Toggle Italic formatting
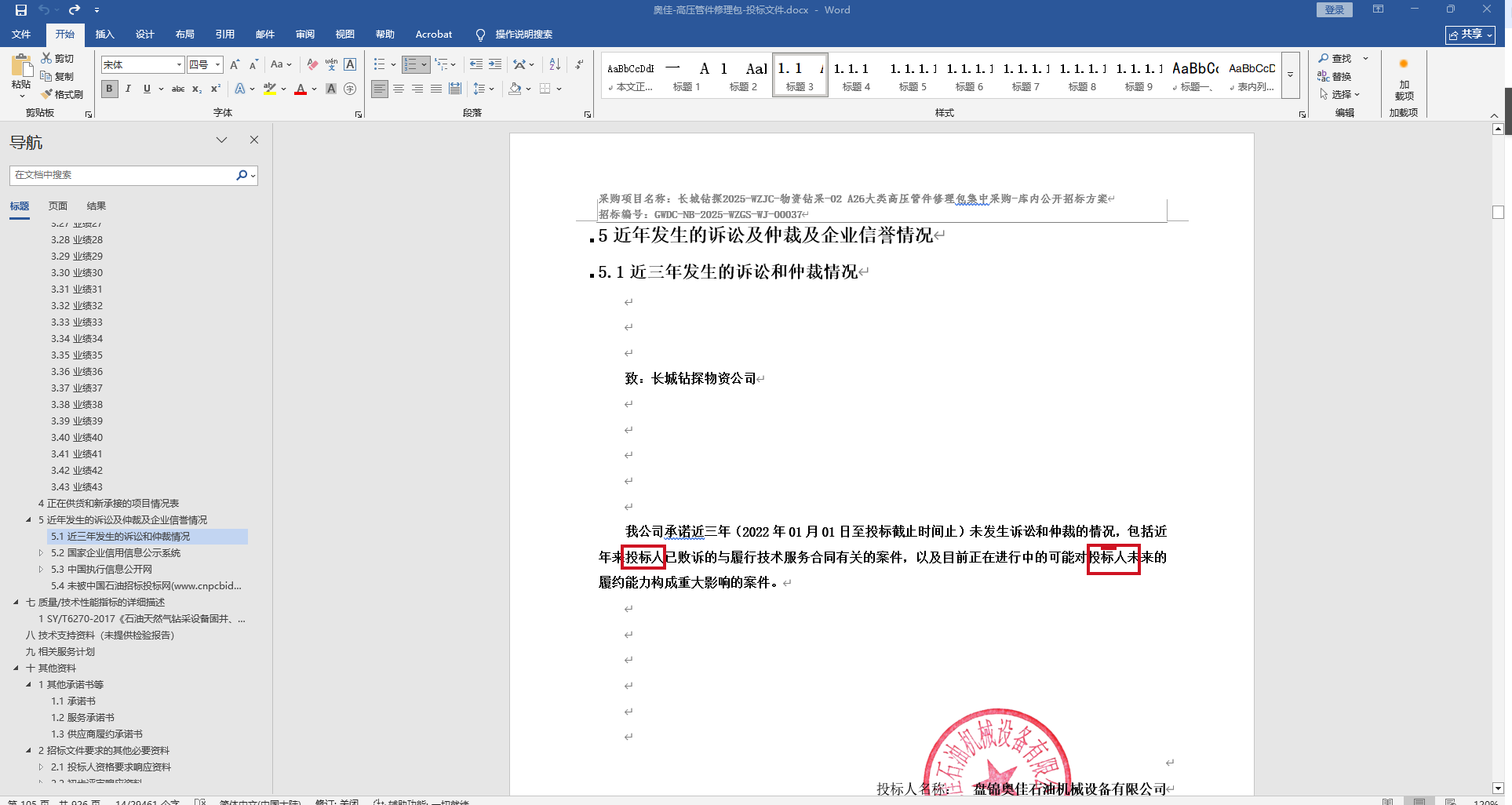 click(128, 89)
